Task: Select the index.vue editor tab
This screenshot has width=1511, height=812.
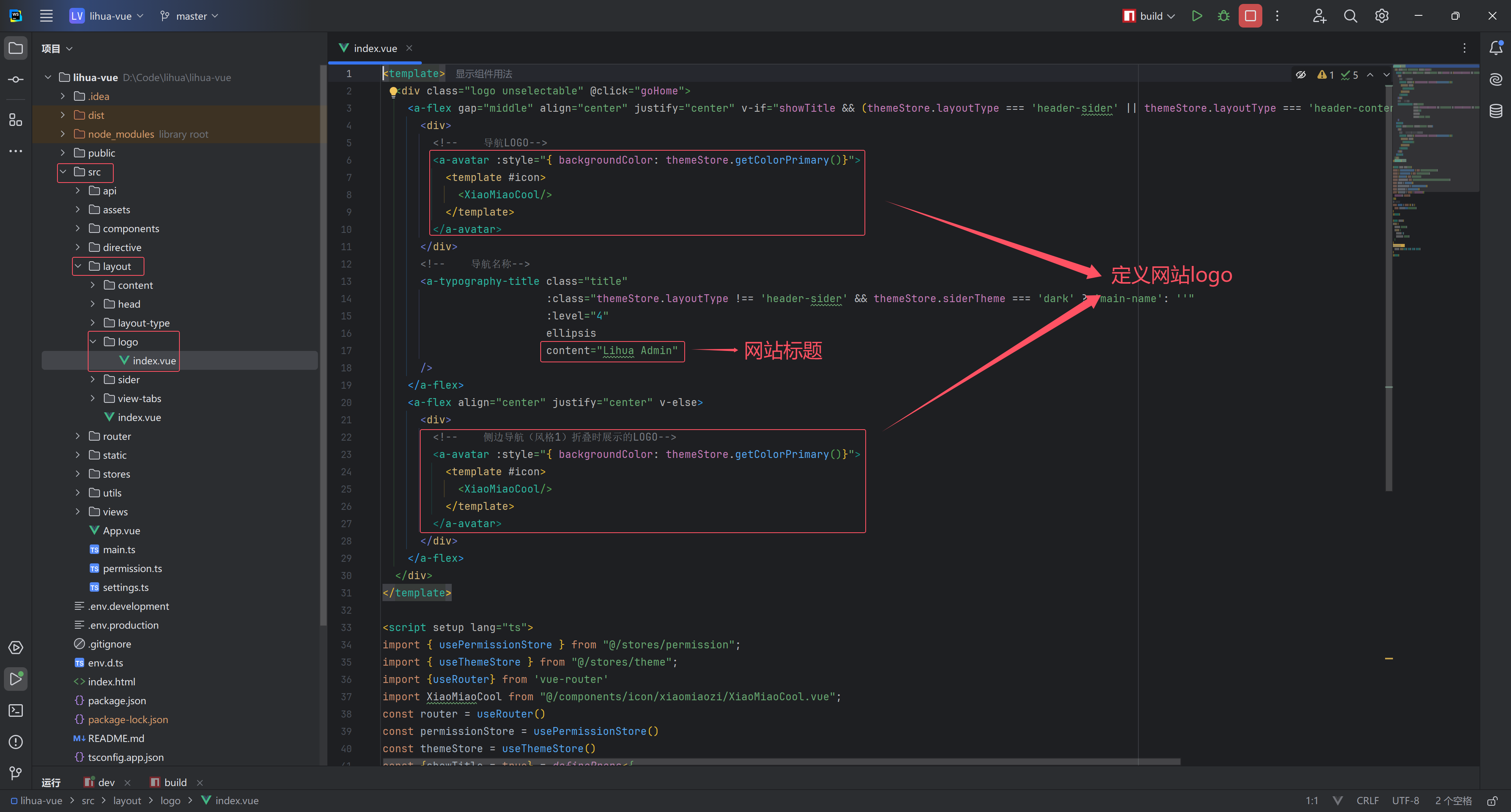Action: coord(375,48)
